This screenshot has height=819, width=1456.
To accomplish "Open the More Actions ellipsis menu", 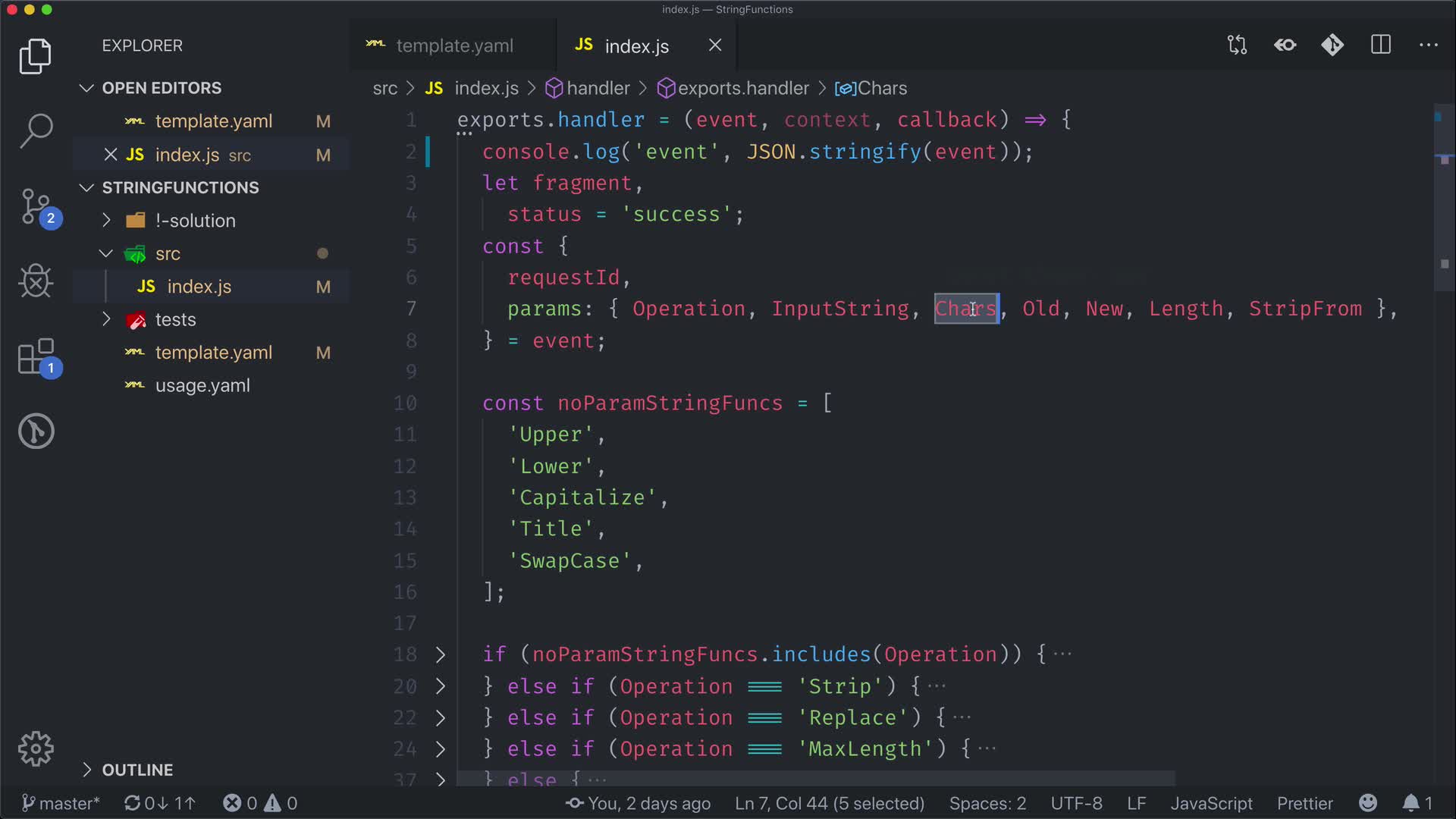I will coord(1428,45).
